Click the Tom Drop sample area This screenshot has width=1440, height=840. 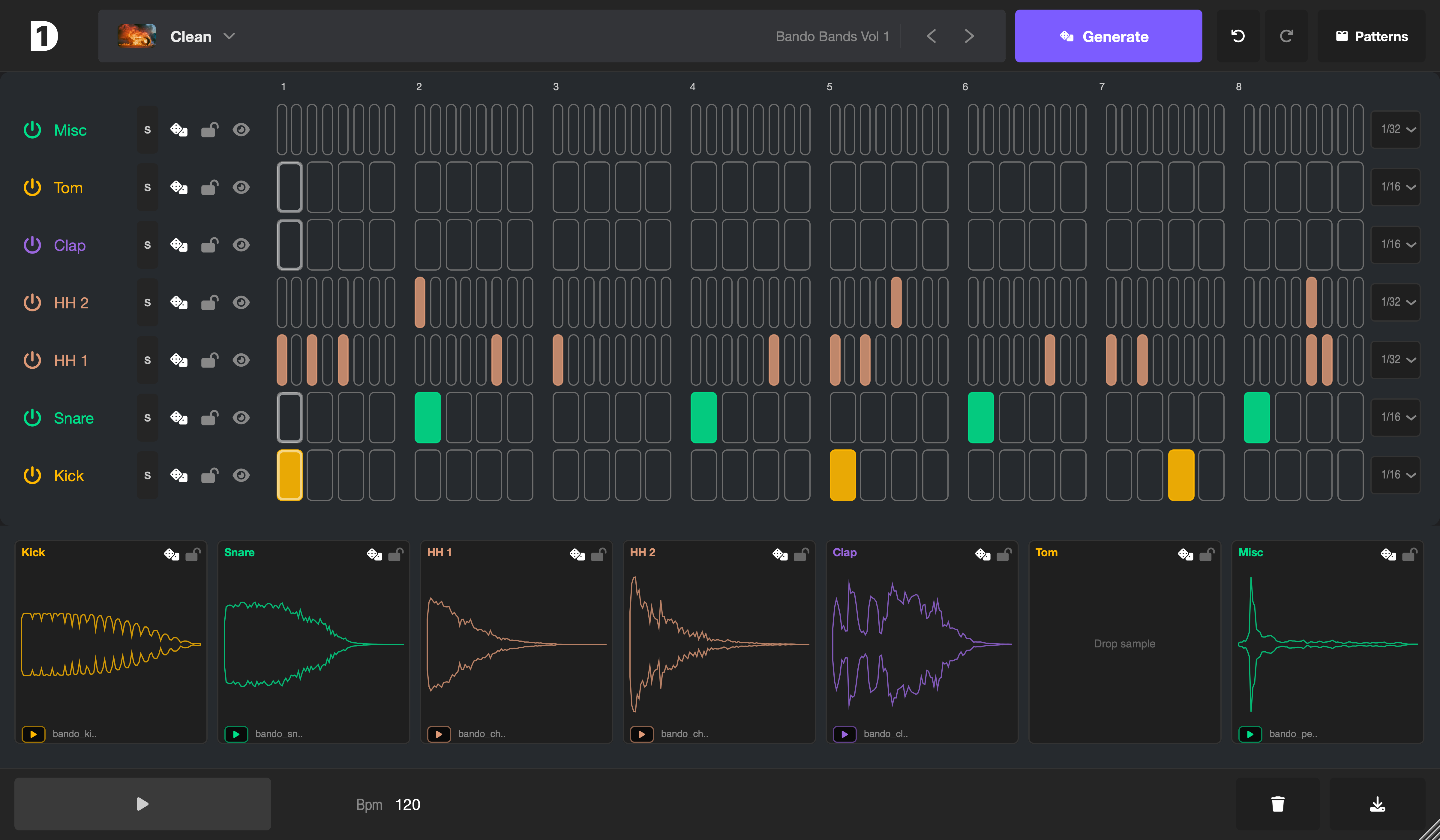(1124, 643)
